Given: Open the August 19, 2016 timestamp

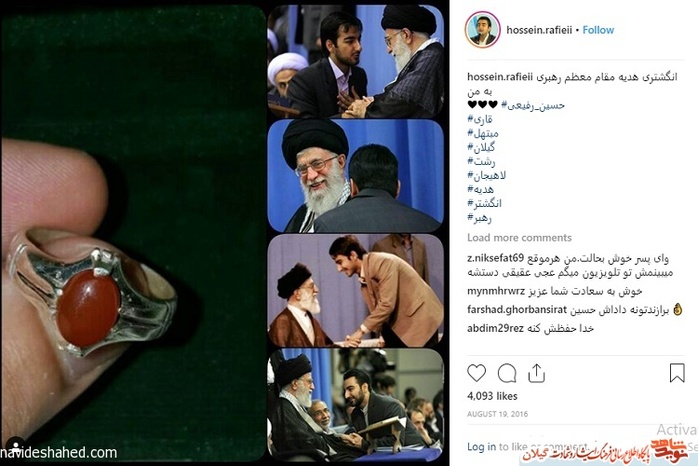Looking at the screenshot, I should [x=497, y=414].
